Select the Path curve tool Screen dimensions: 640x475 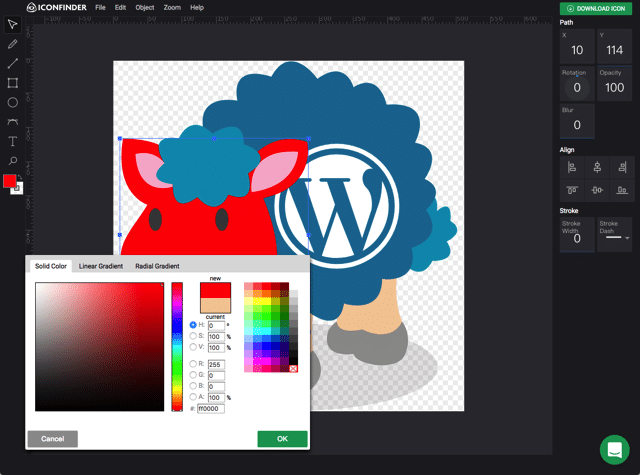tap(12, 122)
